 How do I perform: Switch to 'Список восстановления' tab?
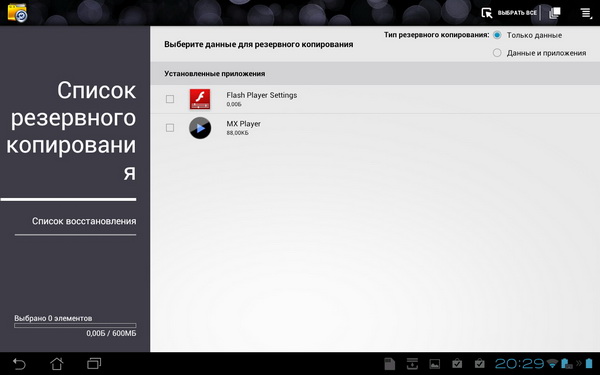[x=84, y=221]
